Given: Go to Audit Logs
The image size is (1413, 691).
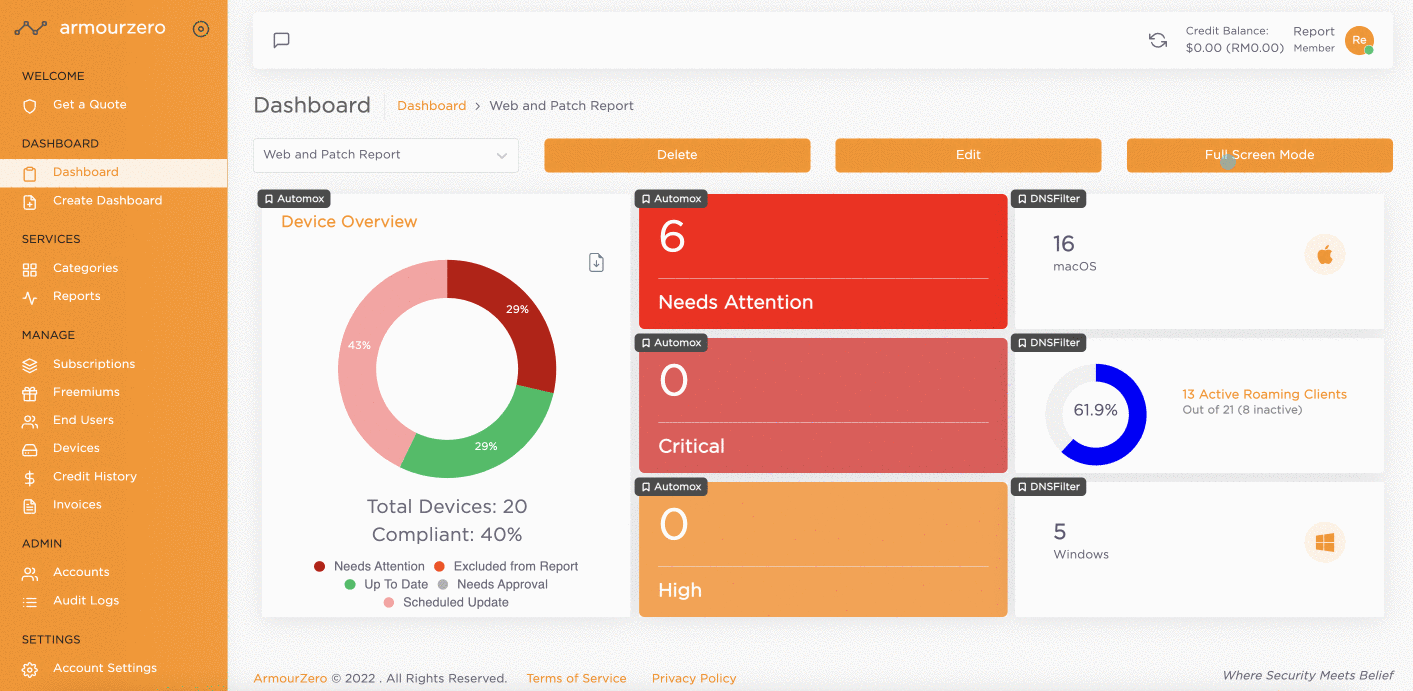Looking at the screenshot, I should point(86,601).
